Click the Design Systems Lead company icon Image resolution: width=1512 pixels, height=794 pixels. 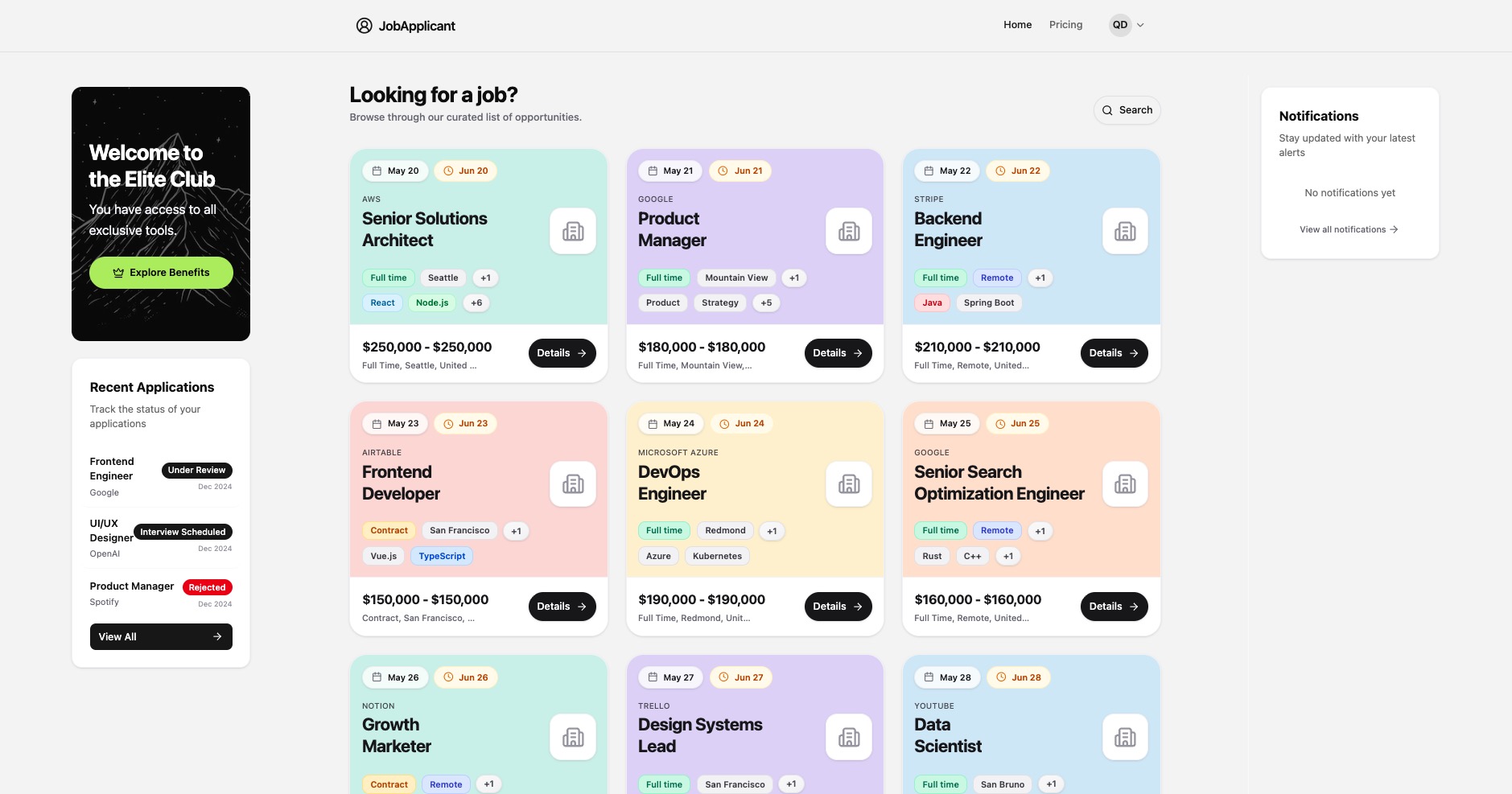pyautogui.click(x=849, y=737)
